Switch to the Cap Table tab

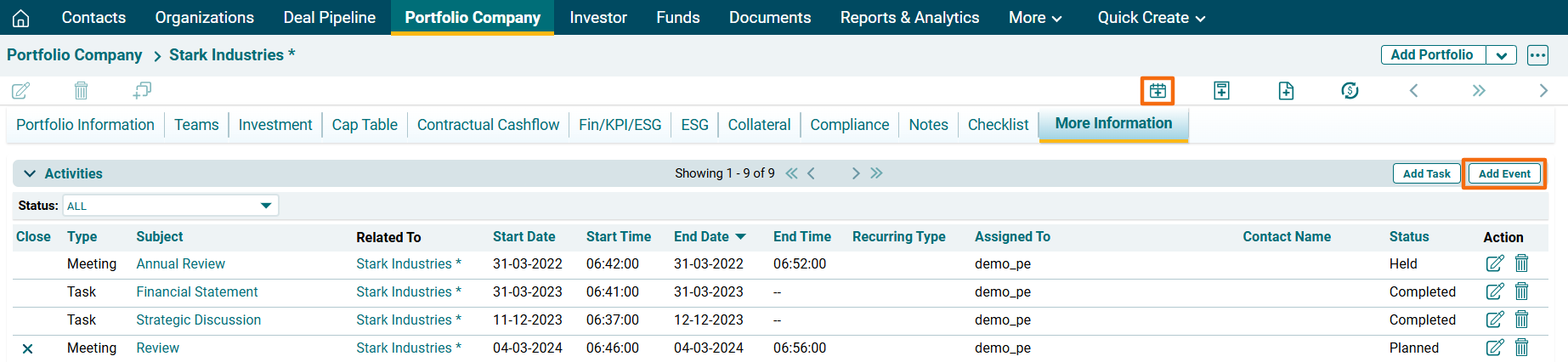click(x=365, y=125)
